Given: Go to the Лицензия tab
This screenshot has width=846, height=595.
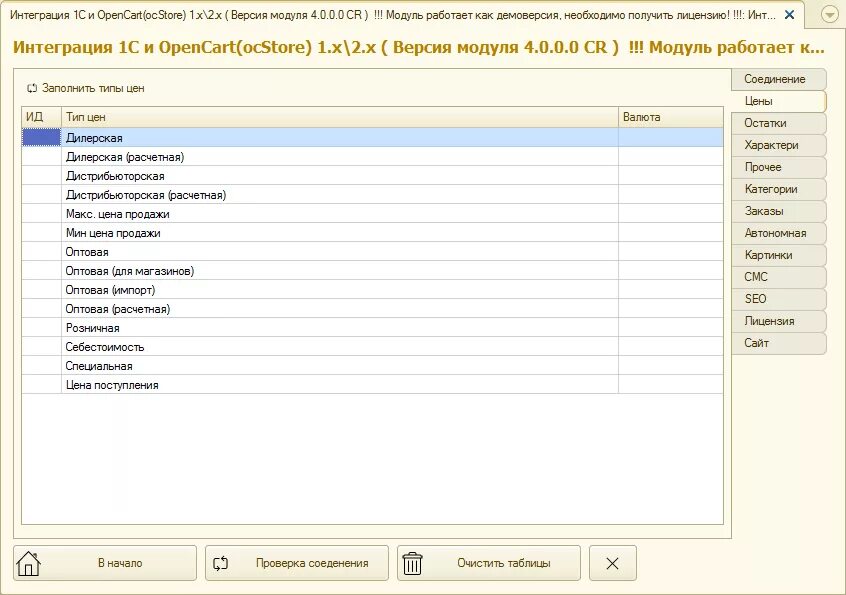Looking at the screenshot, I should coord(778,321).
